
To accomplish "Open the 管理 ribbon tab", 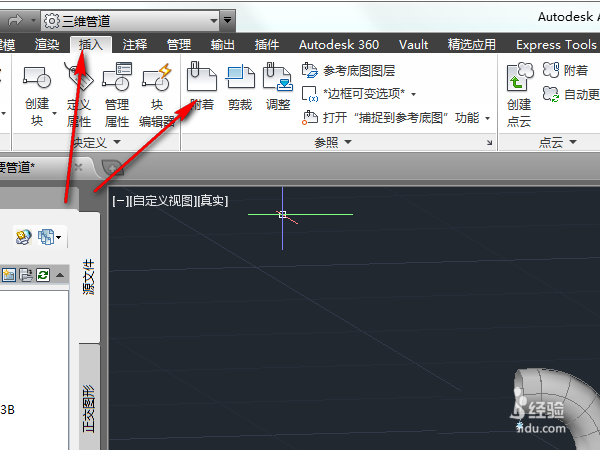I will click(x=179, y=44).
